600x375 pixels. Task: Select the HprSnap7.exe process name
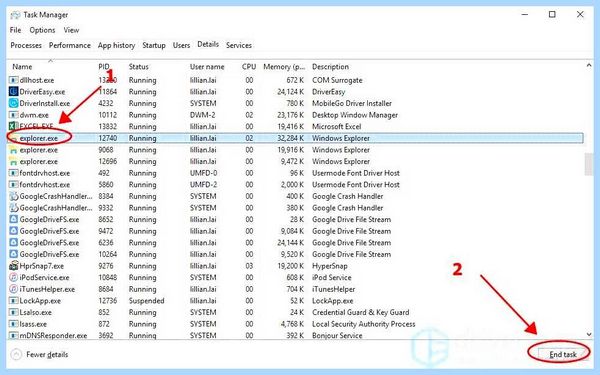(42, 266)
